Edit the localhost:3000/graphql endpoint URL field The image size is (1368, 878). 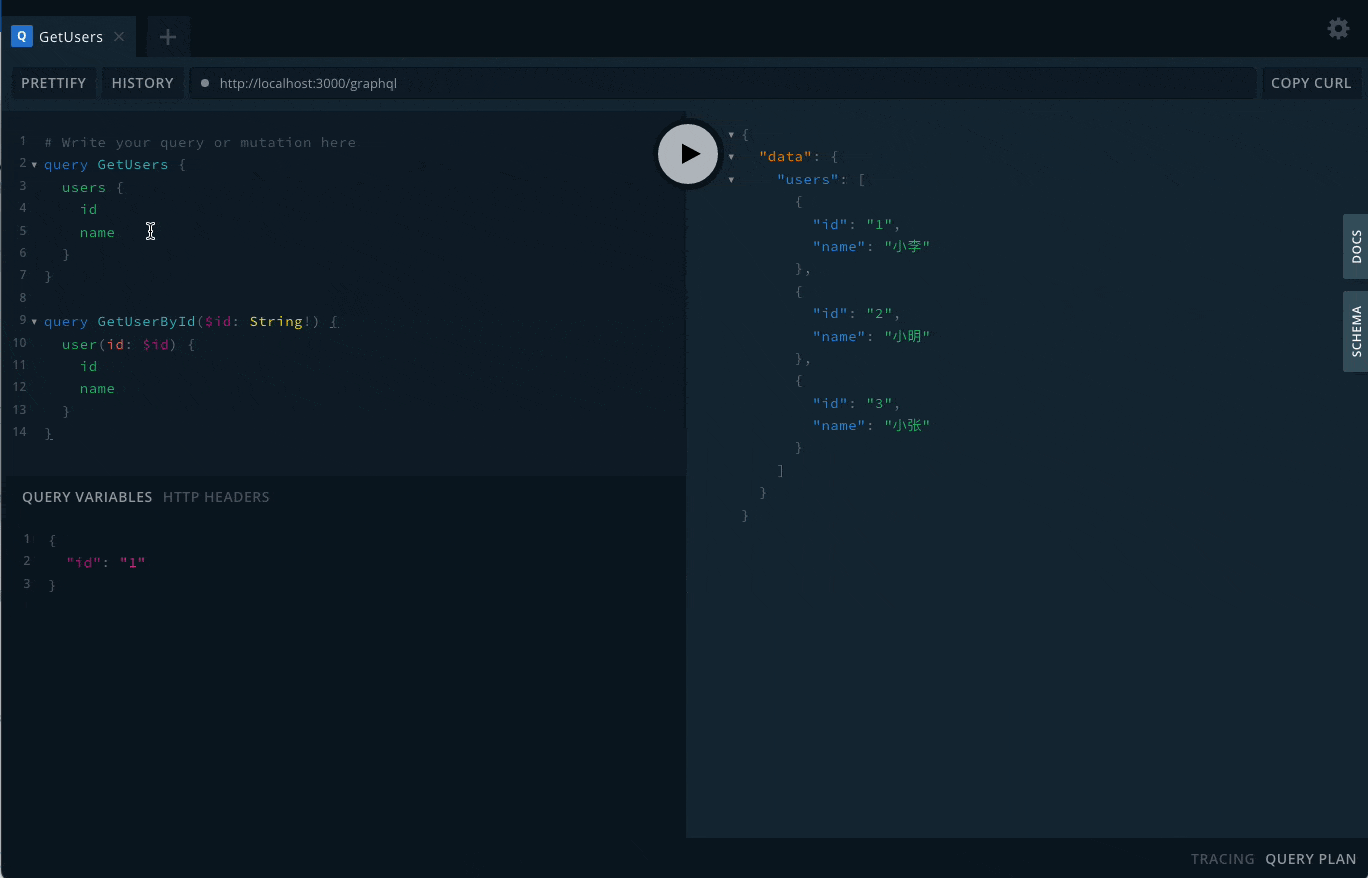(722, 83)
